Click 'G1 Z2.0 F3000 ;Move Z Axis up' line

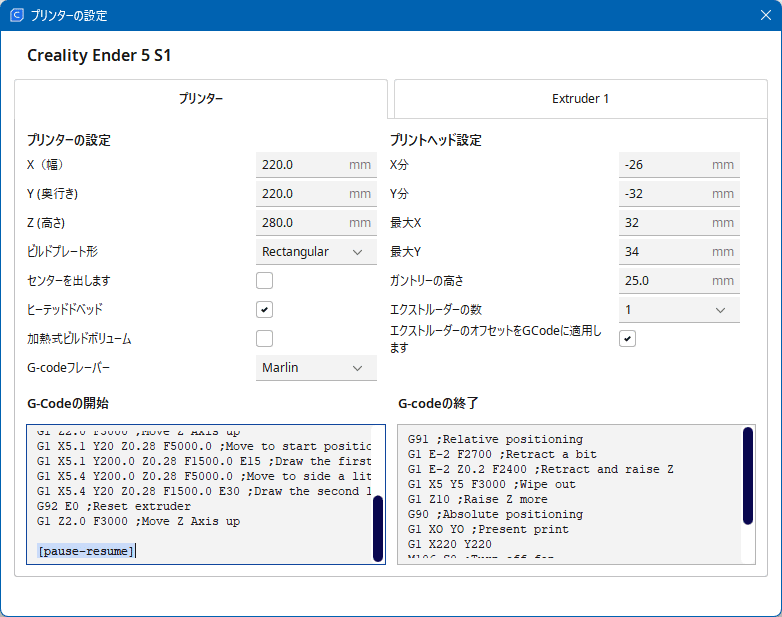click(x=138, y=521)
